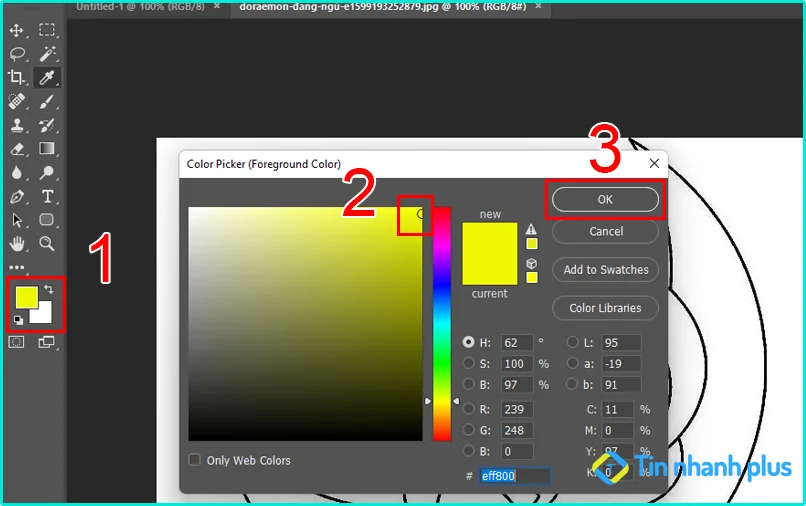Image resolution: width=806 pixels, height=506 pixels.
Task: Click the out-of-gamut warning triangle
Action: click(531, 229)
